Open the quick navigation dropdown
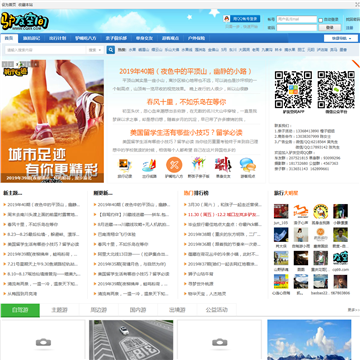The height and width of the screenshot is (360, 360). pos(341,38)
